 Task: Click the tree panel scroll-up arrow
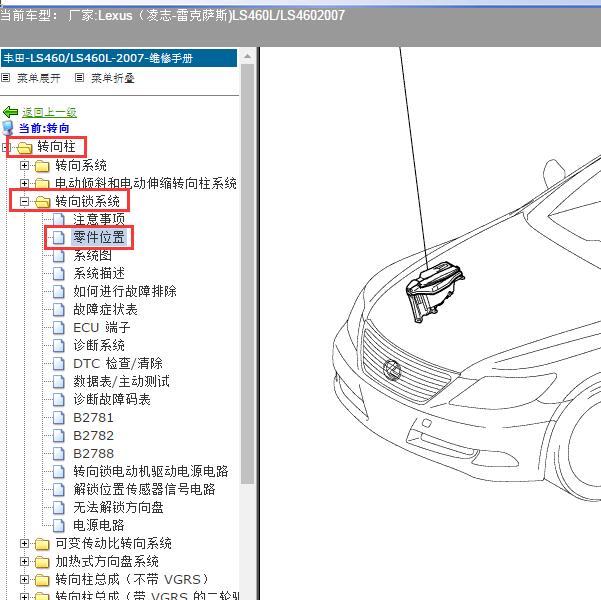coord(248,56)
